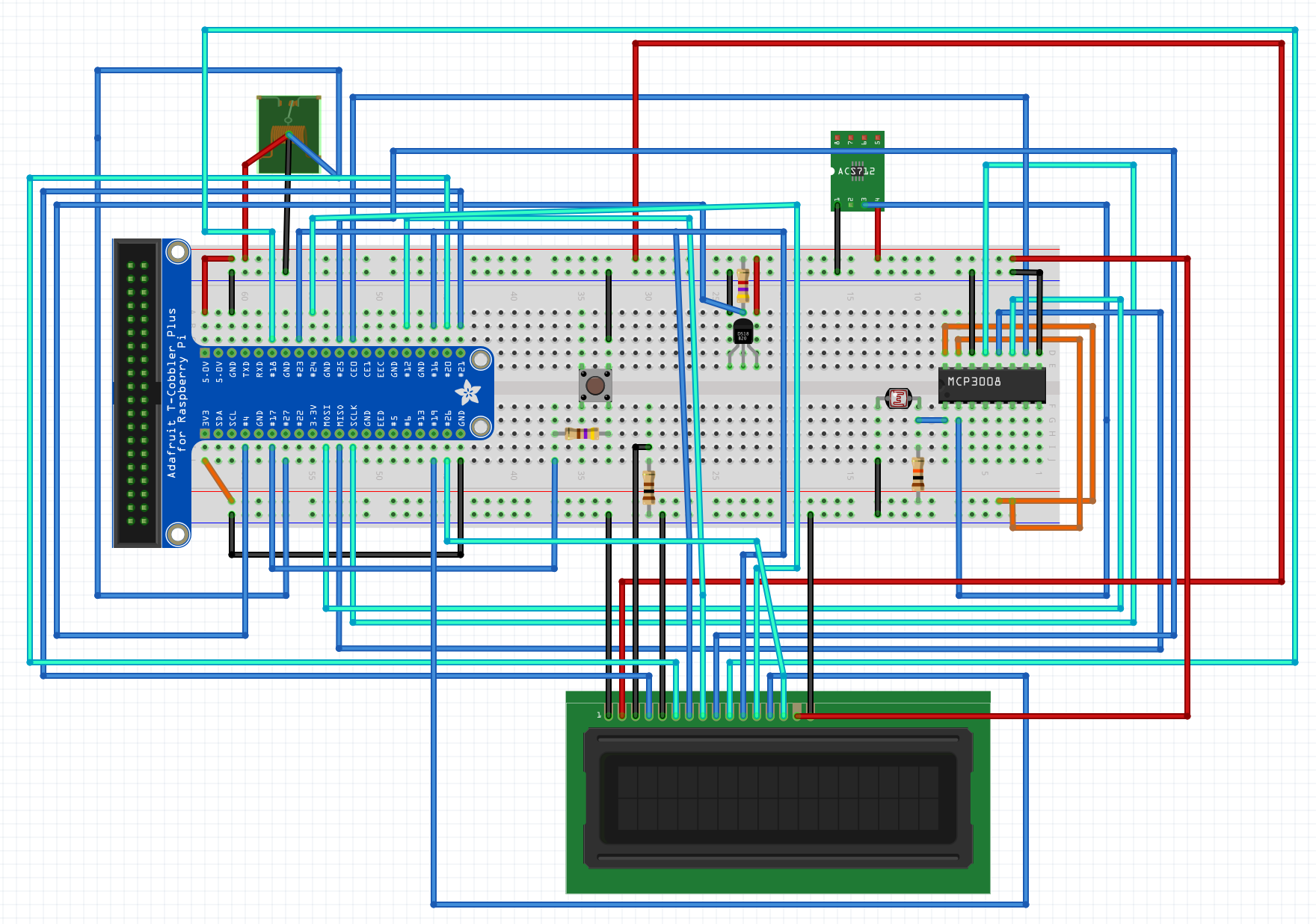
Task: Select the SDA pin label
Action: coord(218,418)
